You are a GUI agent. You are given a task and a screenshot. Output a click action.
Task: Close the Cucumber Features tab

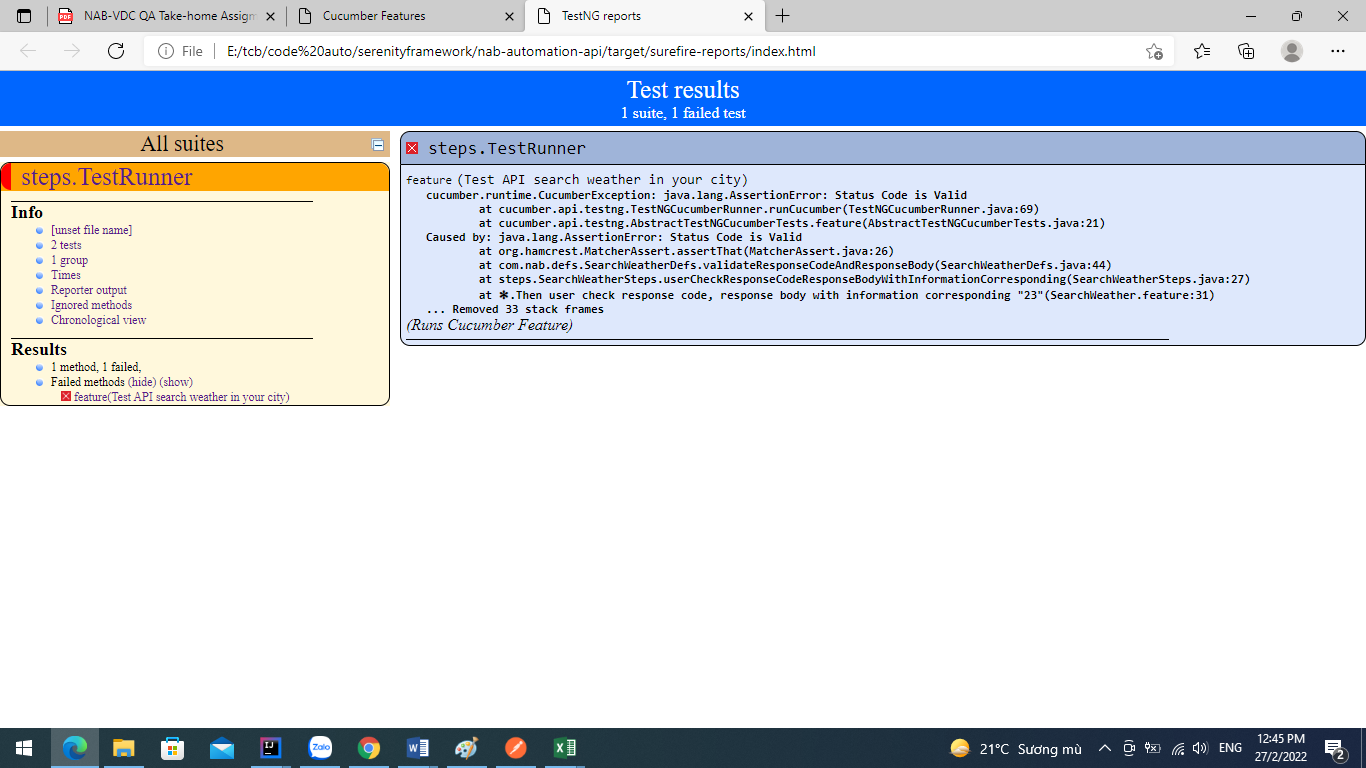[509, 16]
